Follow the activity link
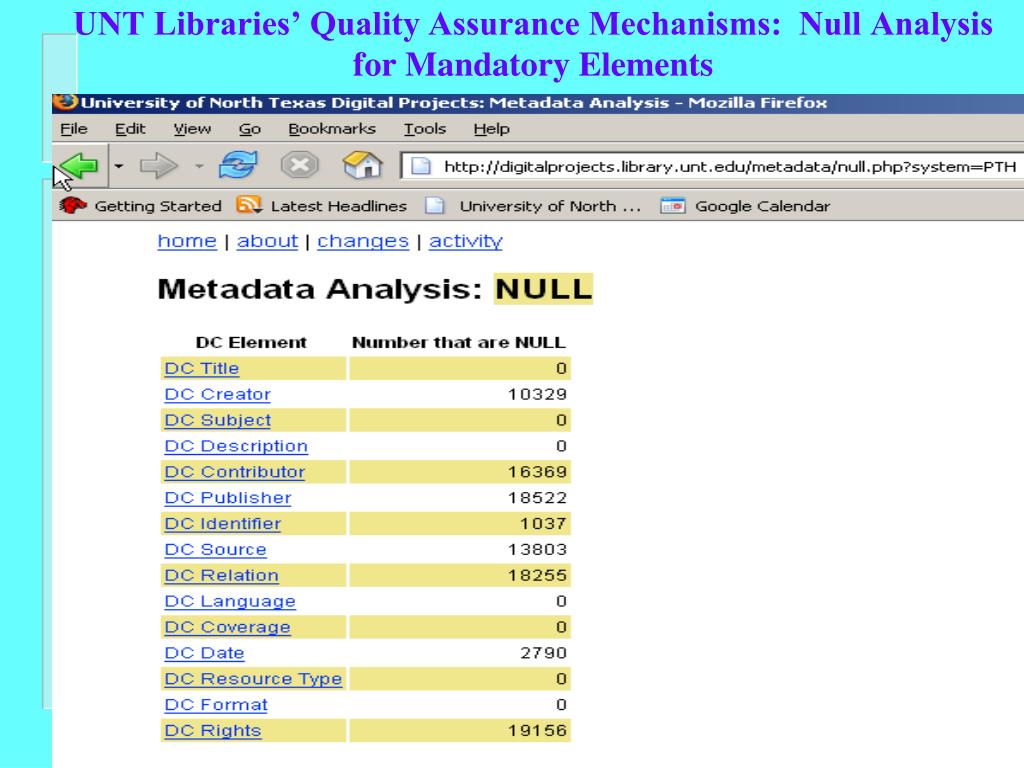The image size is (1024, 768). point(466,241)
